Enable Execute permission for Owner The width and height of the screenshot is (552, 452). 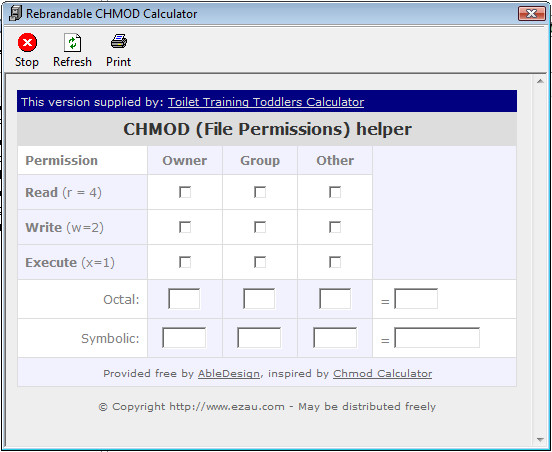185,262
